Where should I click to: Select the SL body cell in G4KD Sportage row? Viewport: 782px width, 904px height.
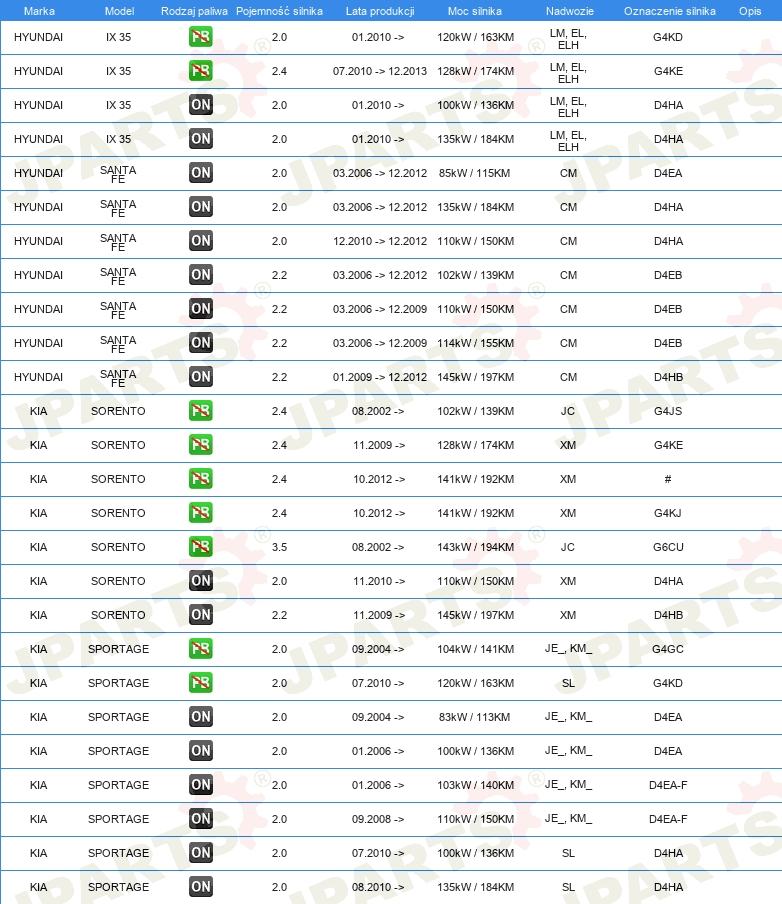[x=568, y=683]
